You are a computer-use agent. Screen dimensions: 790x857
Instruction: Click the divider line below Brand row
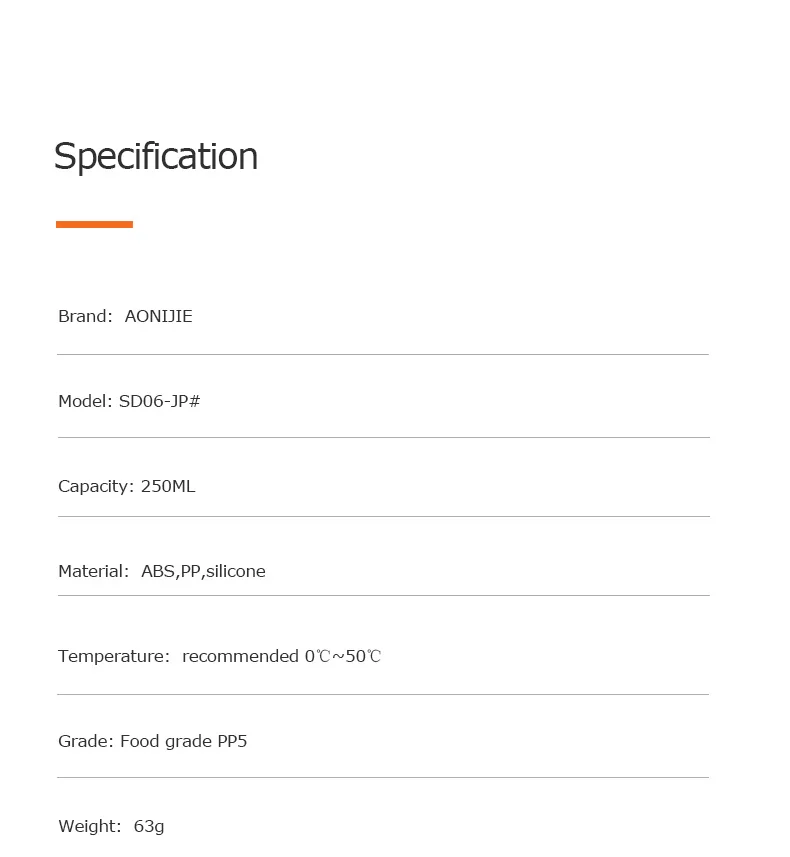pyautogui.click(x=383, y=354)
